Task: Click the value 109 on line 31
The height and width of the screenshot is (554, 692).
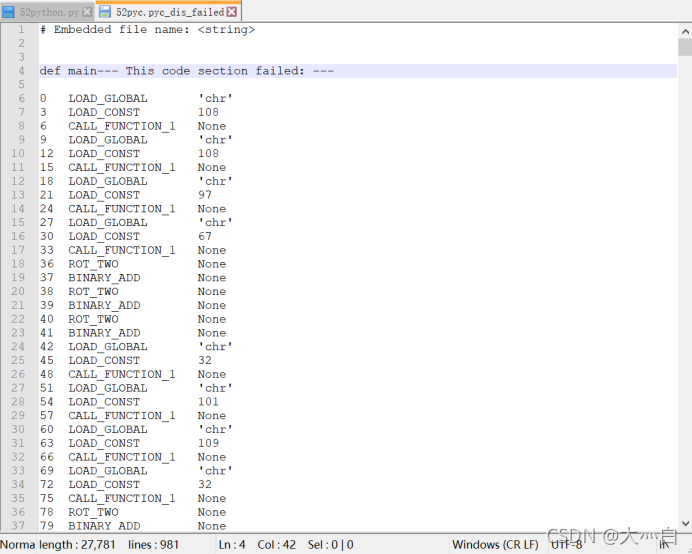Action: tap(208, 443)
